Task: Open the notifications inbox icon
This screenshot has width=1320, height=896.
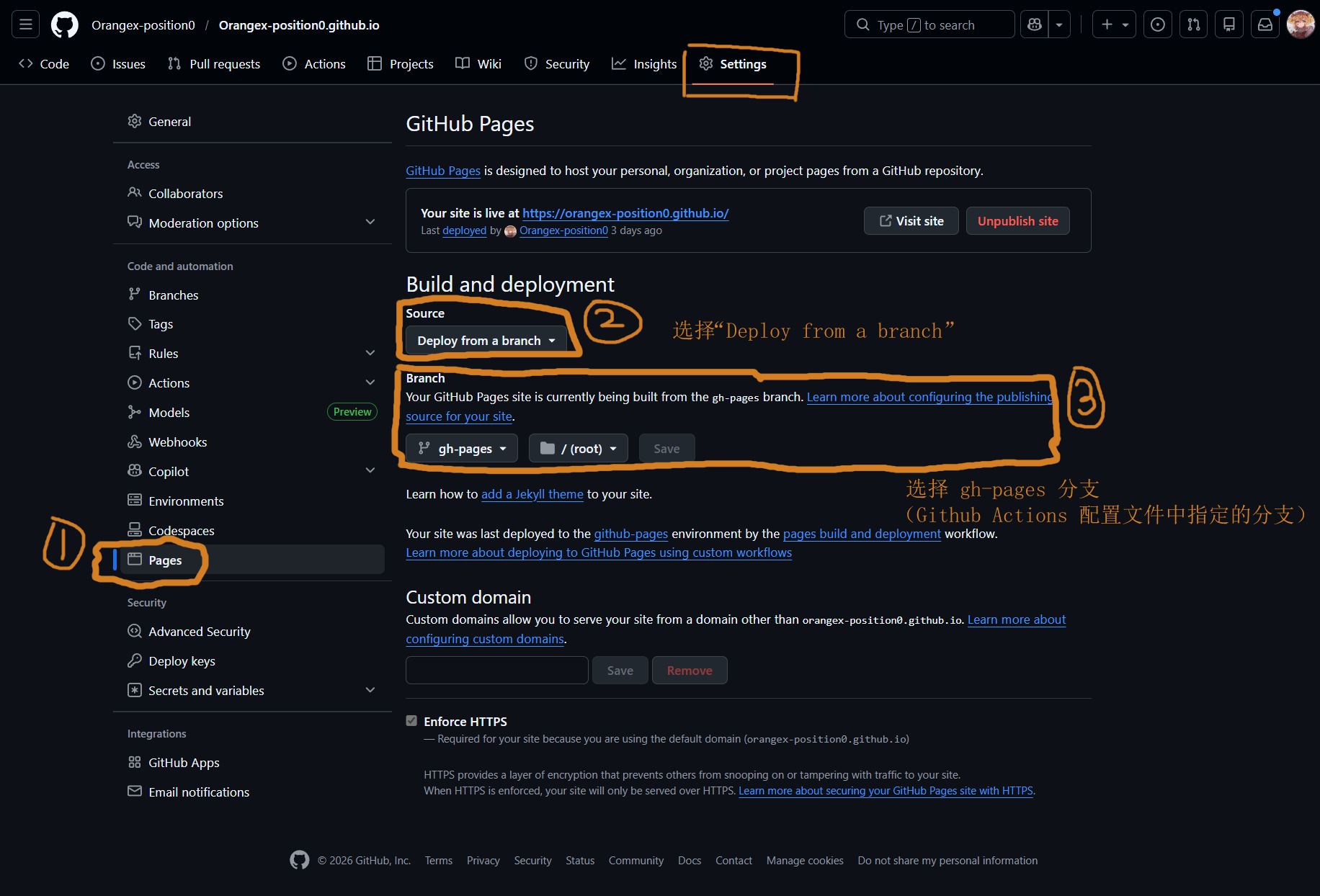Action: (x=1265, y=24)
